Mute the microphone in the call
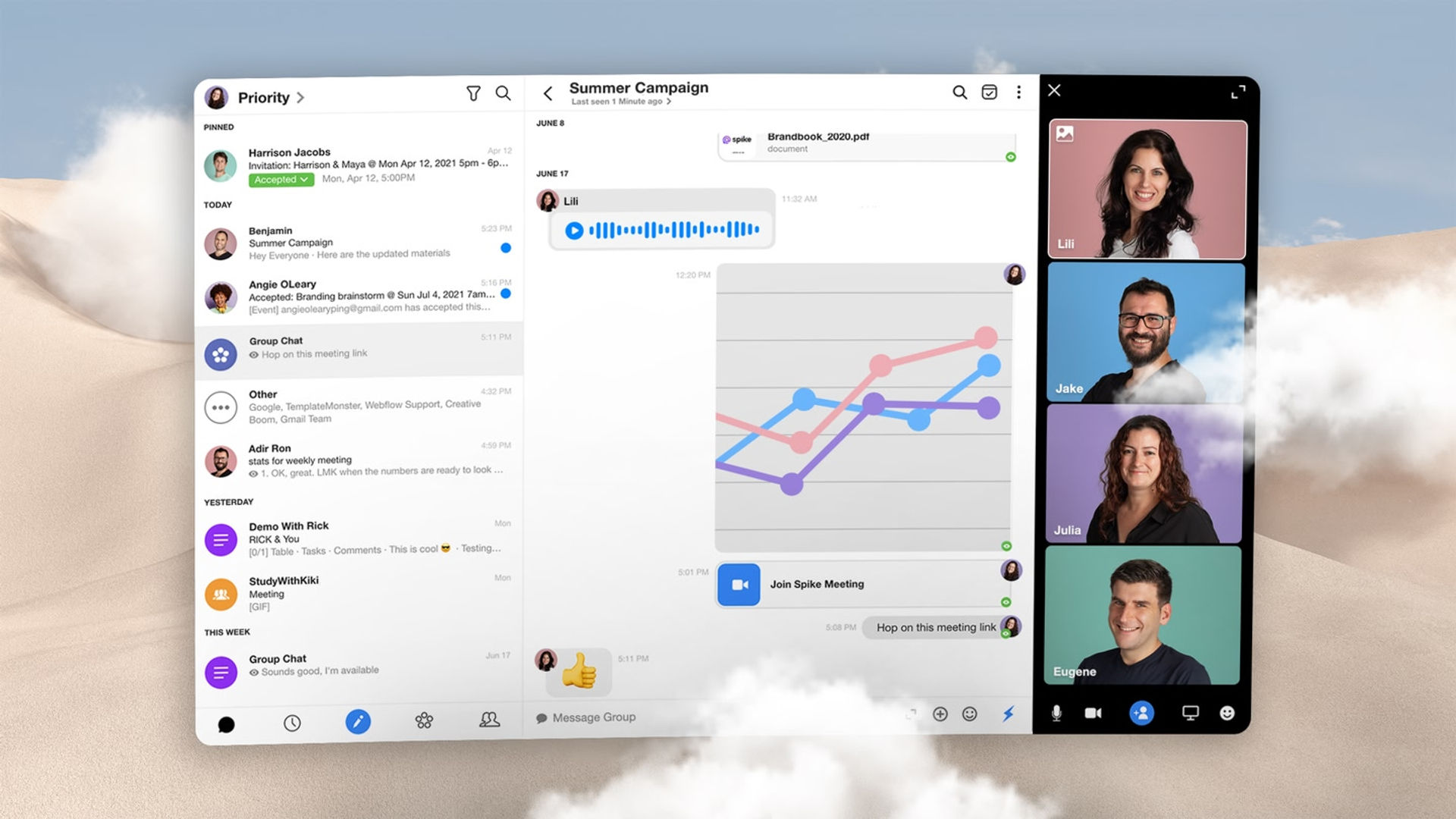The width and height of the screenshot is (1456, 819). click(1056, 713)
